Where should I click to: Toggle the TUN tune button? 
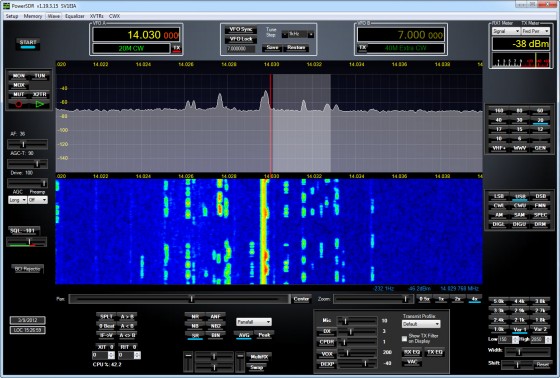40,76
